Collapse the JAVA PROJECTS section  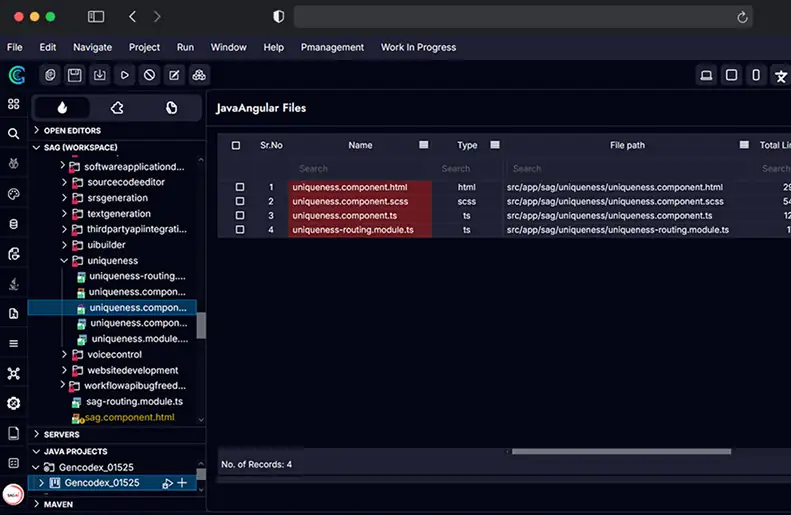tap(36, 451)
